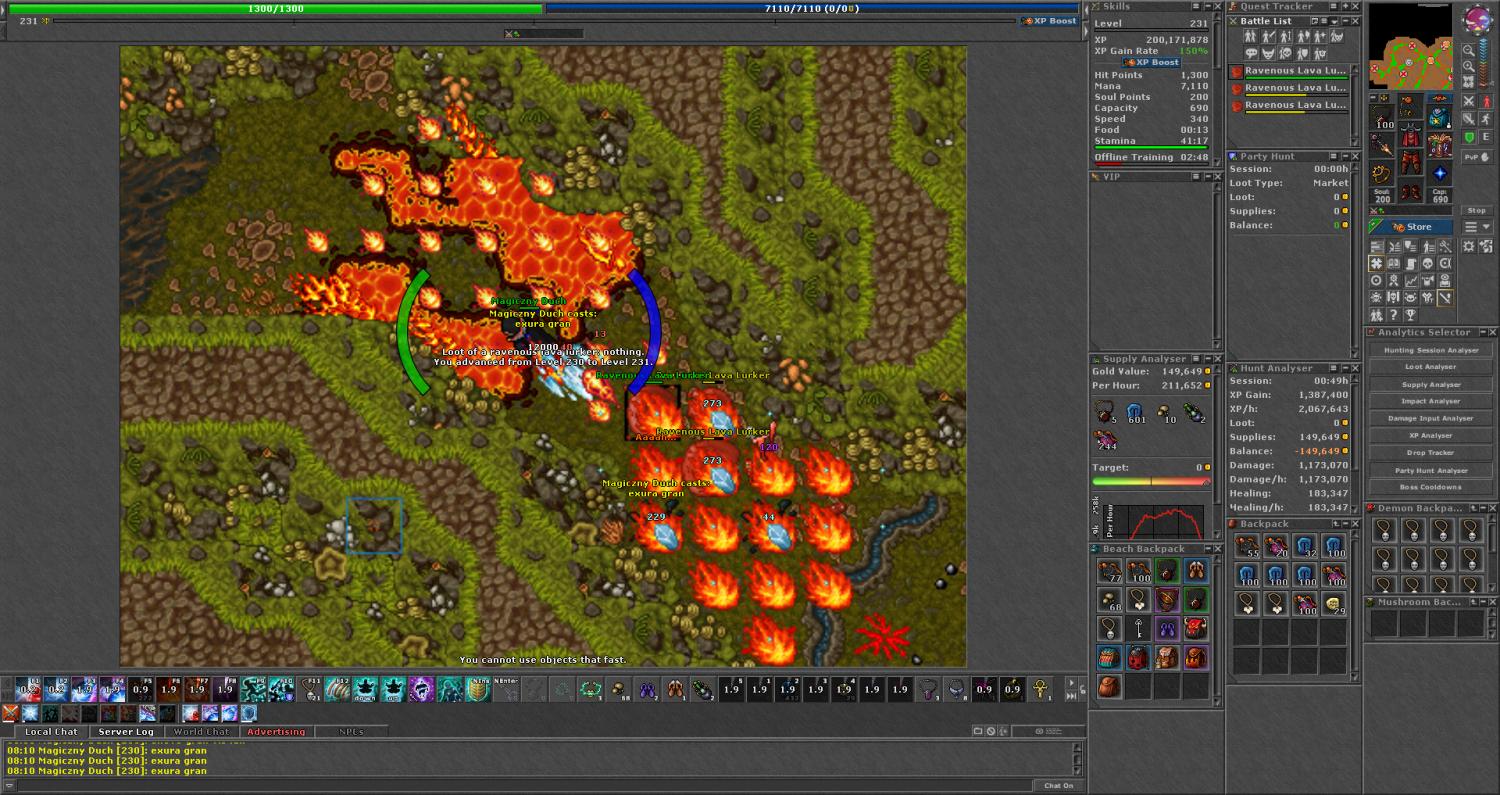
Task: Switch to Advertising chat tab
Action: pyautogui.click(x=276, y=732)
